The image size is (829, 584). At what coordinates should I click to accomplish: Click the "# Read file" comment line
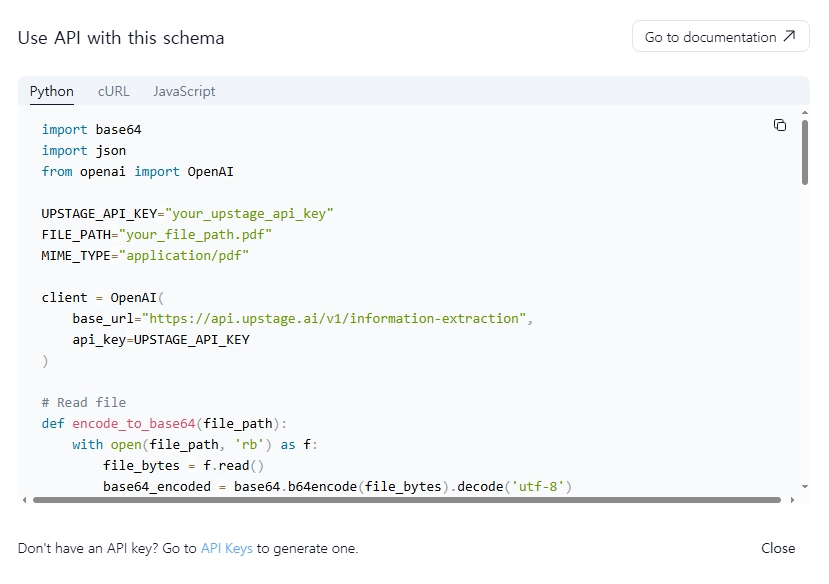point(84,402)
